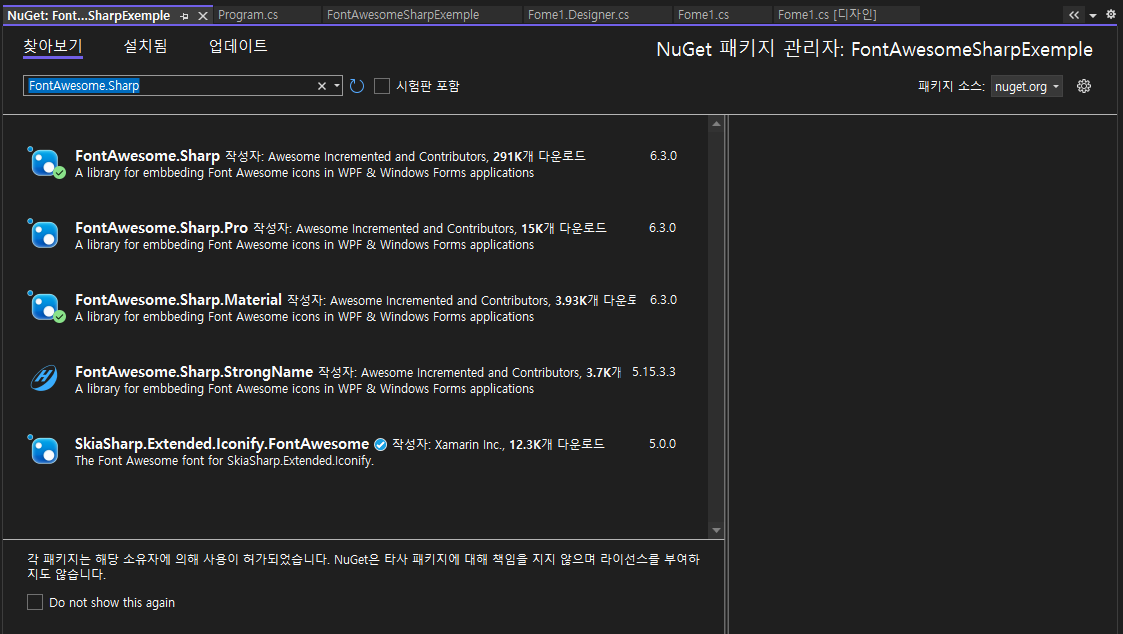Click the SkiaSharp.Extended.Iconify.FontAwesome package icon
Image resolution: width=1123 pixels, height=634 pixels.
44,451
